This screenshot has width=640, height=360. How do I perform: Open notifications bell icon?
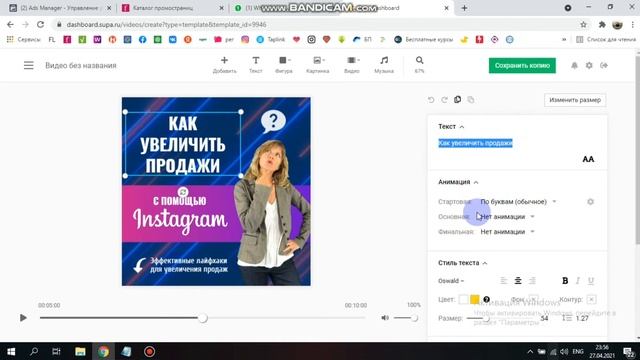(574, 65)
